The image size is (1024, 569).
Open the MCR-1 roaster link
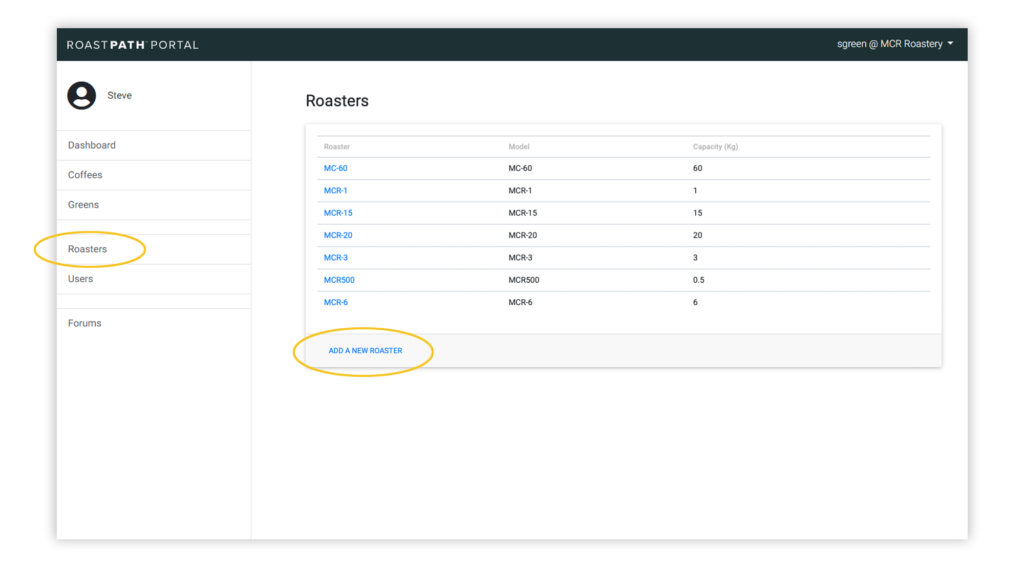[336, 191]
